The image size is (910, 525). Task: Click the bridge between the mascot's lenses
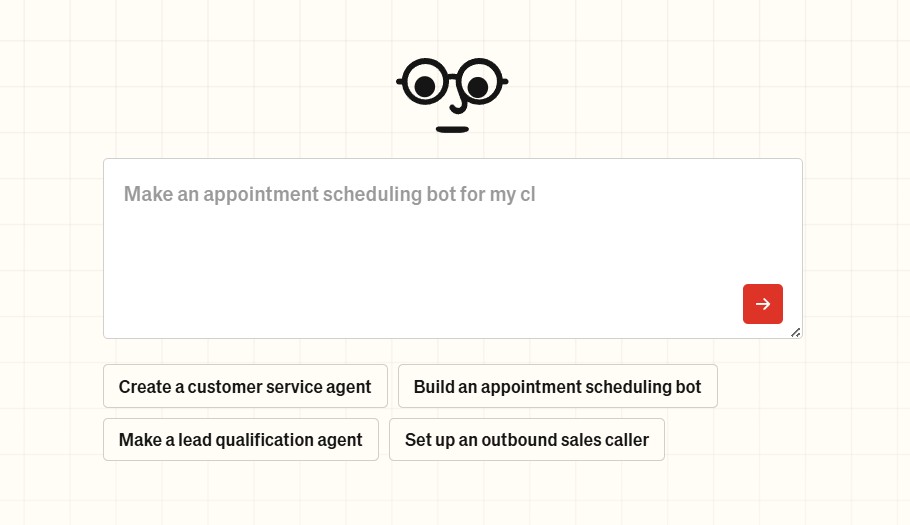pyautogui.click(x=452, y=77)
